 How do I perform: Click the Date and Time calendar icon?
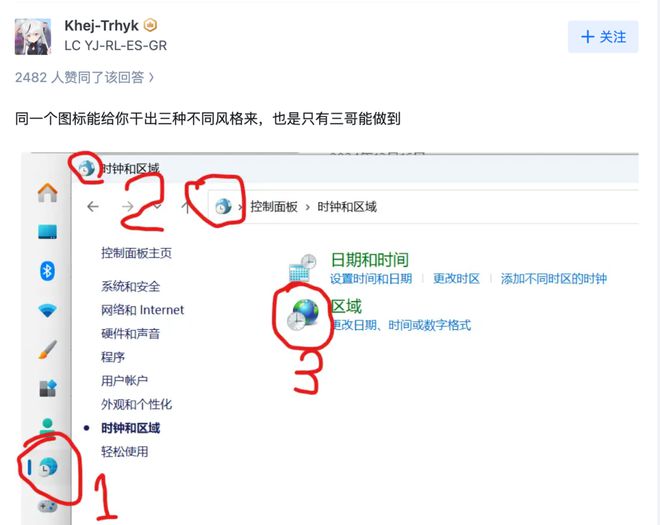(x=303, y=268)
